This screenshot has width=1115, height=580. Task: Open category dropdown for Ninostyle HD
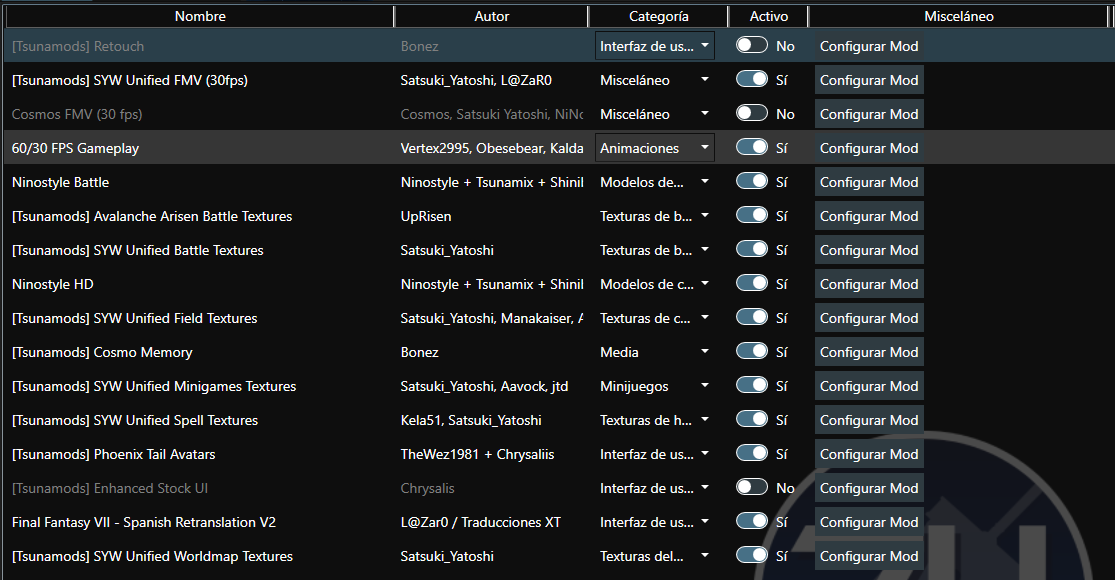pos(654,284)
